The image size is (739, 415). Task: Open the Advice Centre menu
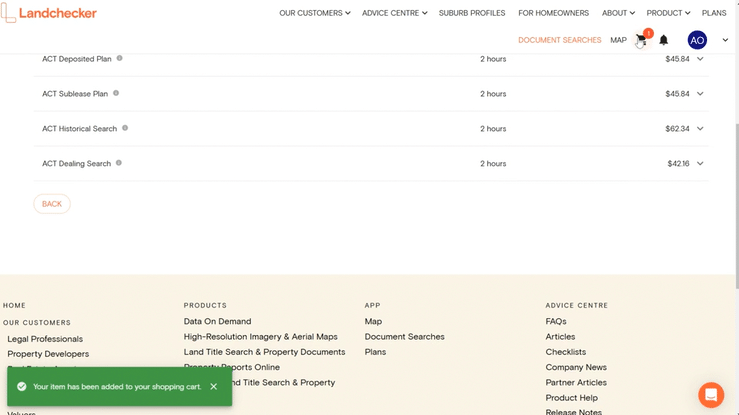tap(394, 13)
